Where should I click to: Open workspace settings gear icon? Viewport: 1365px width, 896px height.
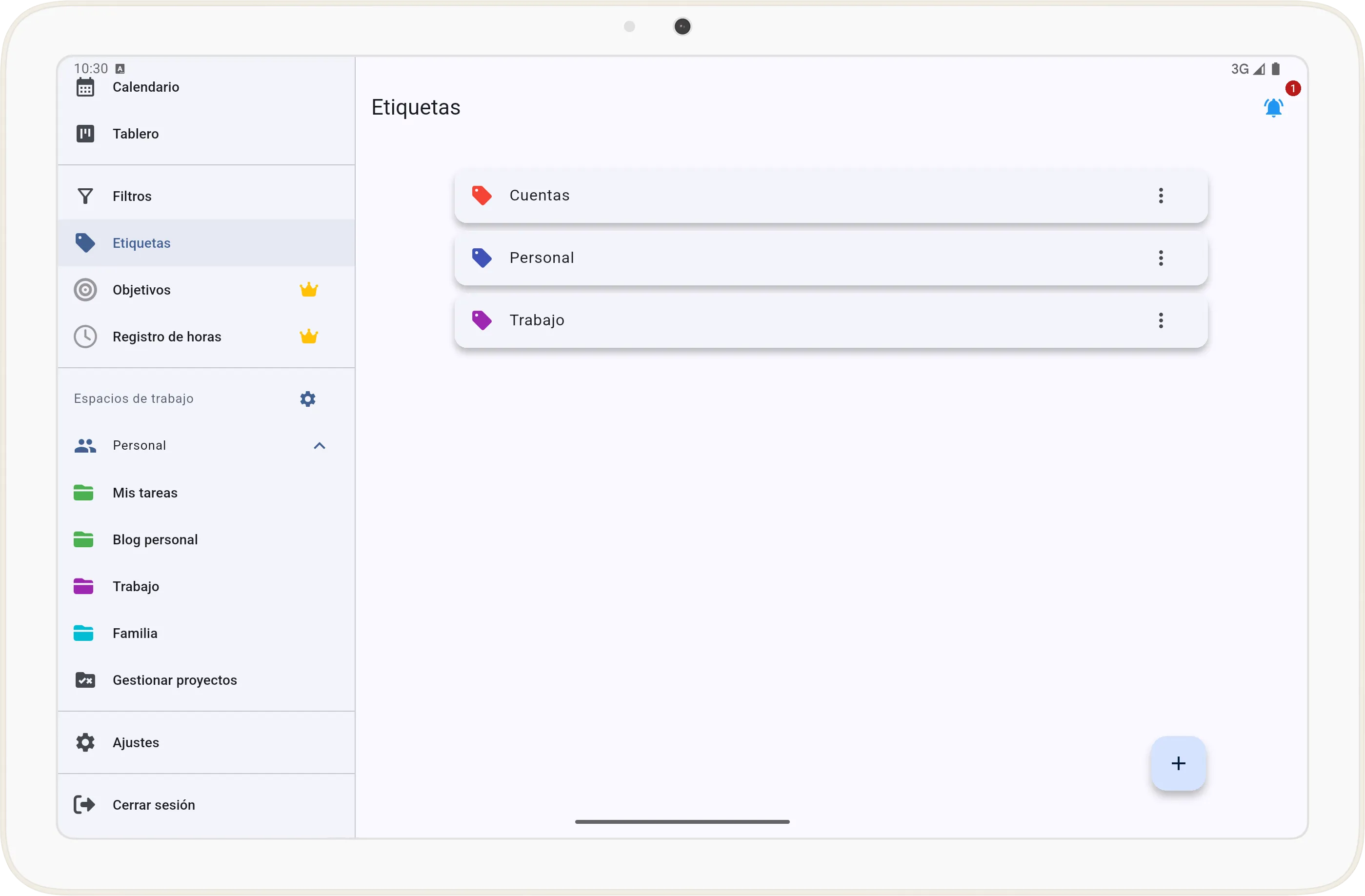(307, 399)
